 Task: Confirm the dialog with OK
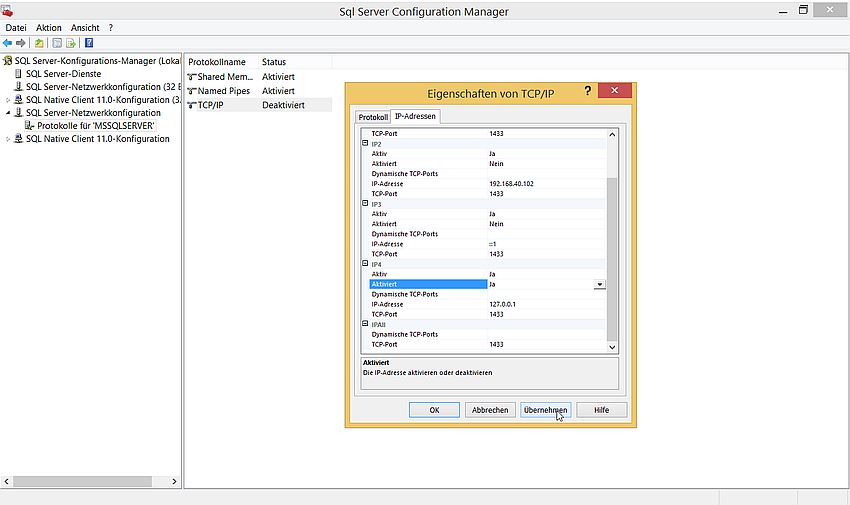pos(434,410)
